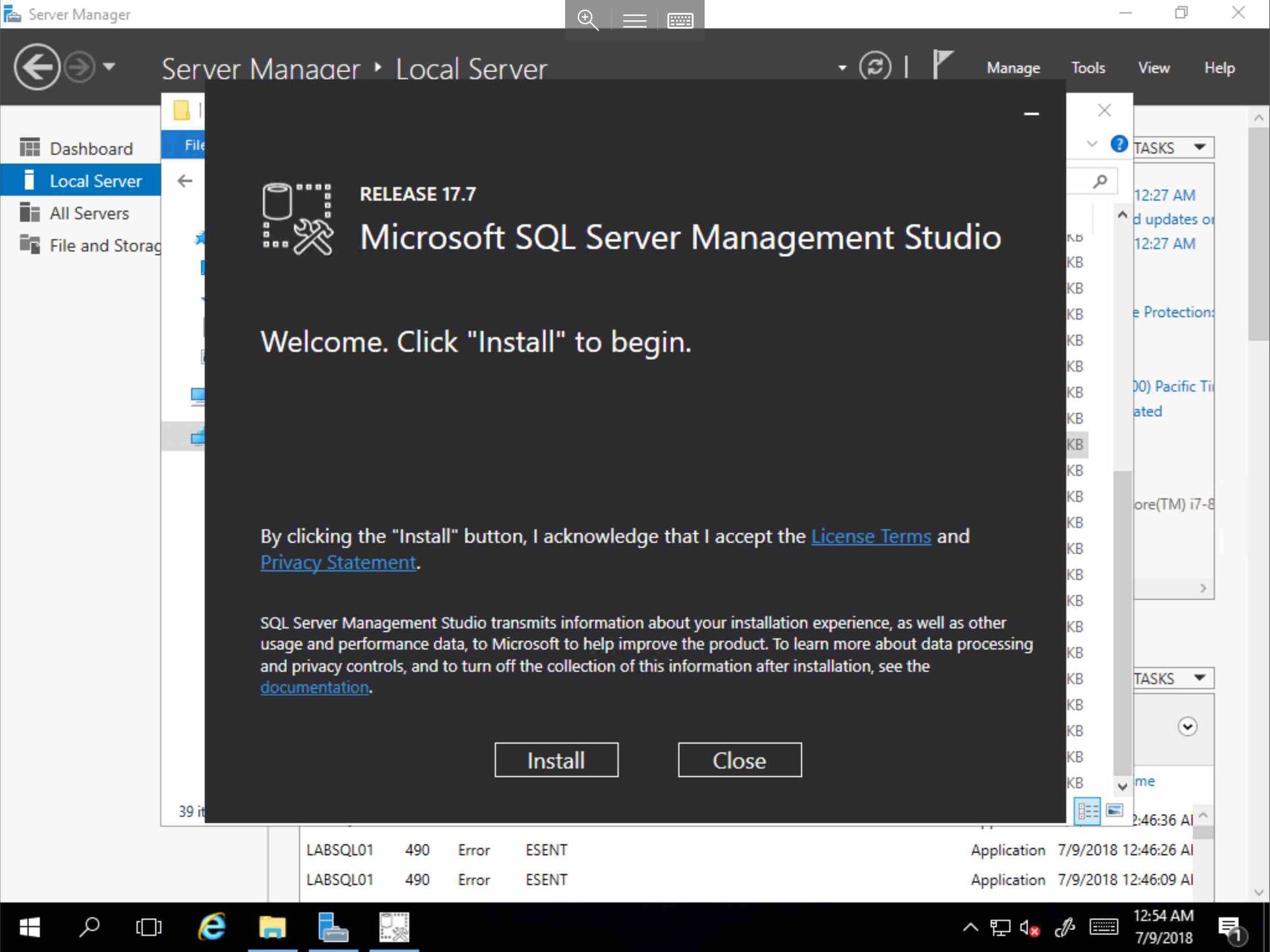1270x952 pixels.
Task: Open the View menu in Server Manager
Action: [x=1153, y=67]
